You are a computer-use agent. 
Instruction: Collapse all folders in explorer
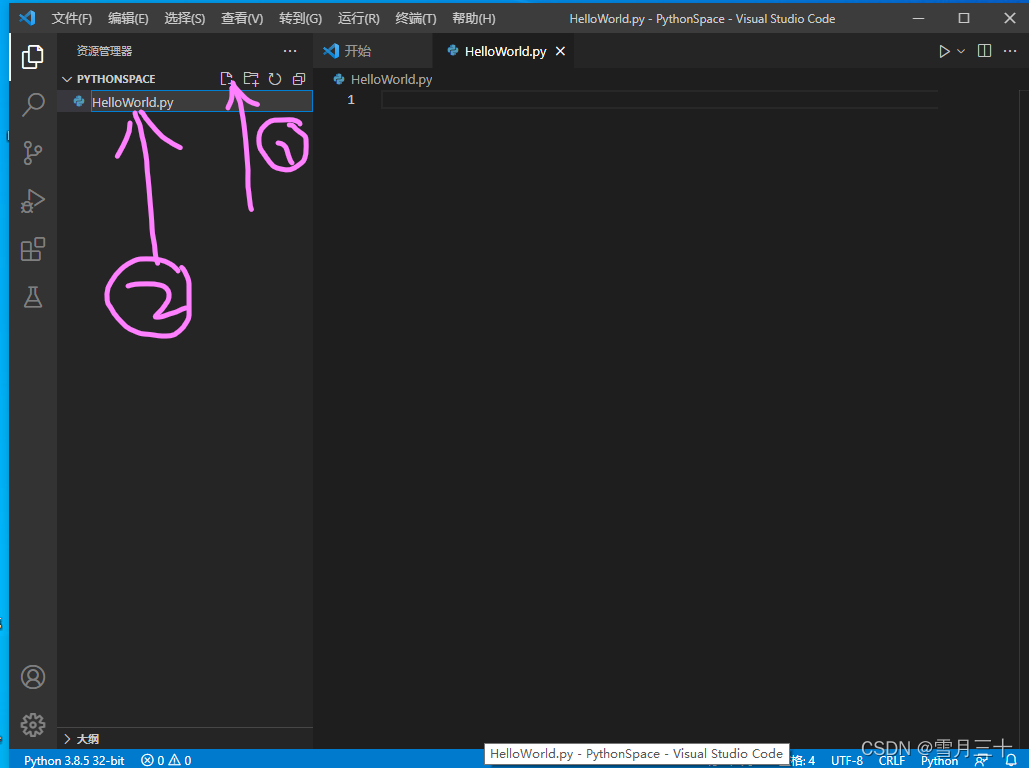[x=299, y=79]
